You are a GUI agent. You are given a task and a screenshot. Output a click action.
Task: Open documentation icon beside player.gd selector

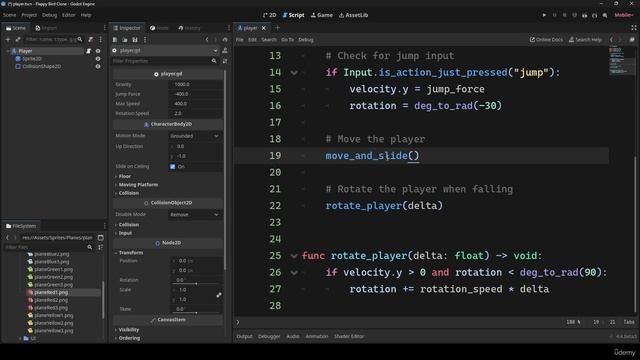tap(224, 51)
